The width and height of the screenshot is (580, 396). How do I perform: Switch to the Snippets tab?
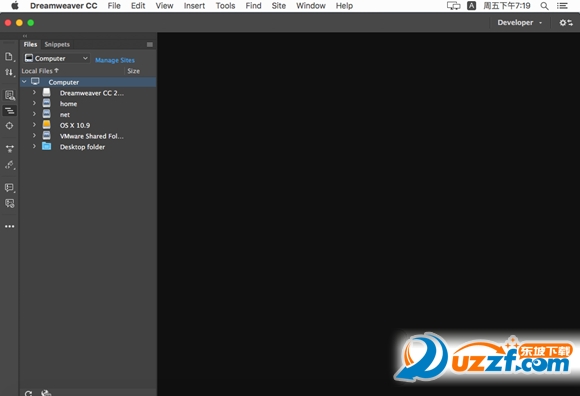point(57,44)
